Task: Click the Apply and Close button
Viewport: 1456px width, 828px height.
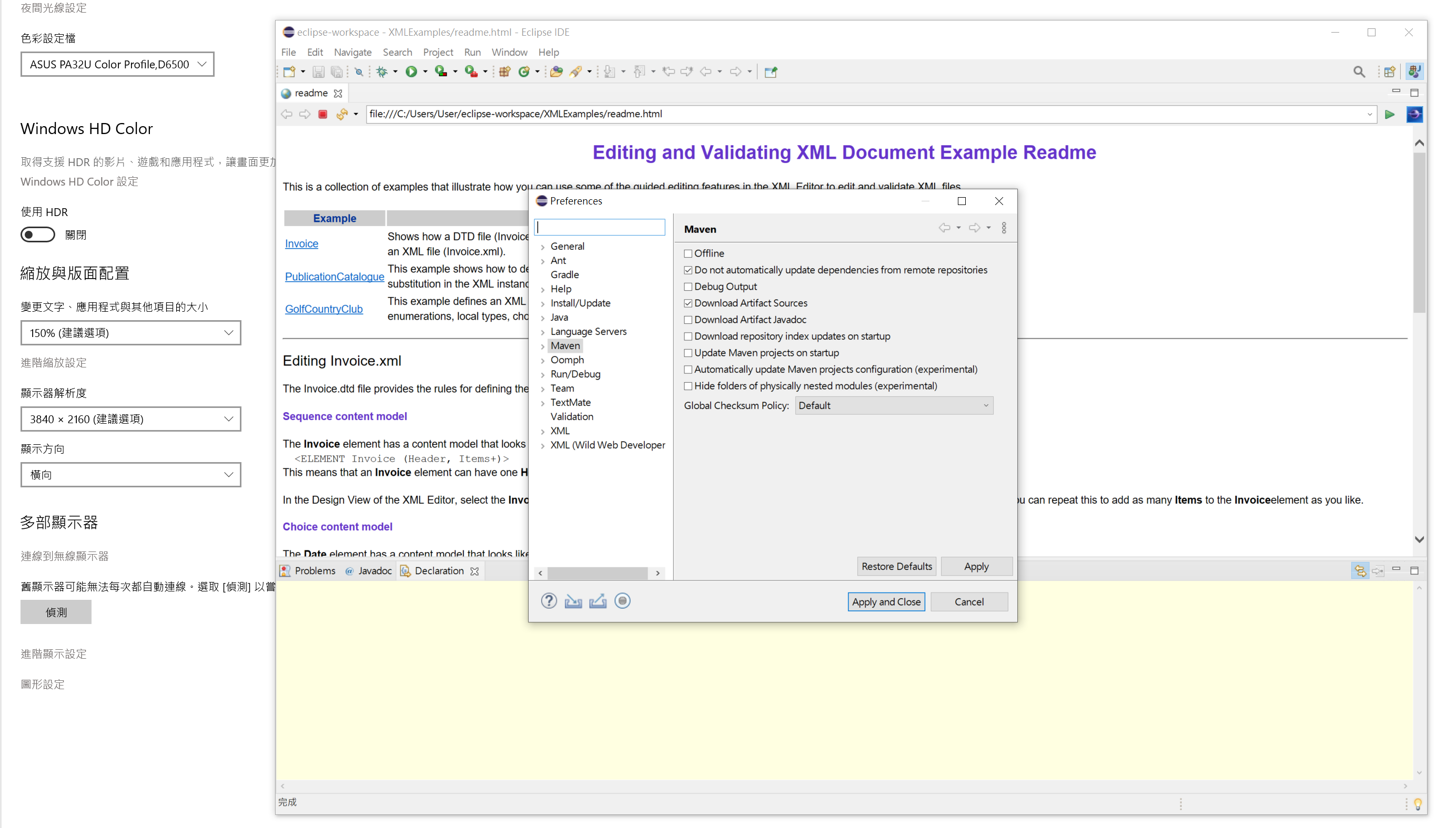Action: pos(886,601)
